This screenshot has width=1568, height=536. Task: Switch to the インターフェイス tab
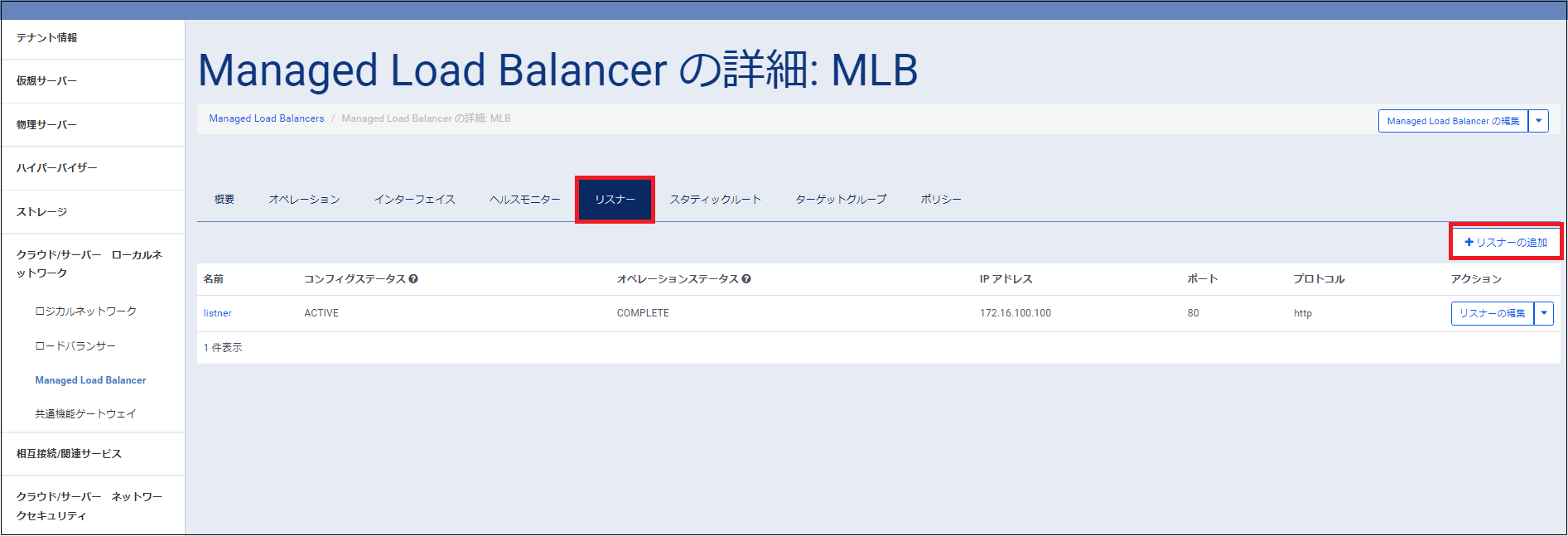coord(415,200)
